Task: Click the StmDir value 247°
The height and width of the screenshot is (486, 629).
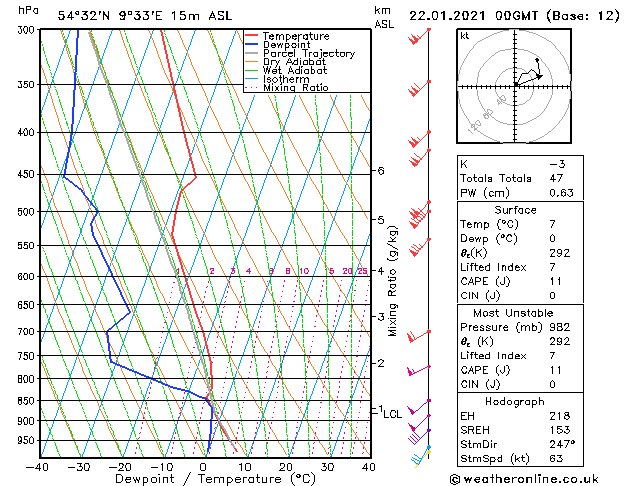Action: click(562, 444)
